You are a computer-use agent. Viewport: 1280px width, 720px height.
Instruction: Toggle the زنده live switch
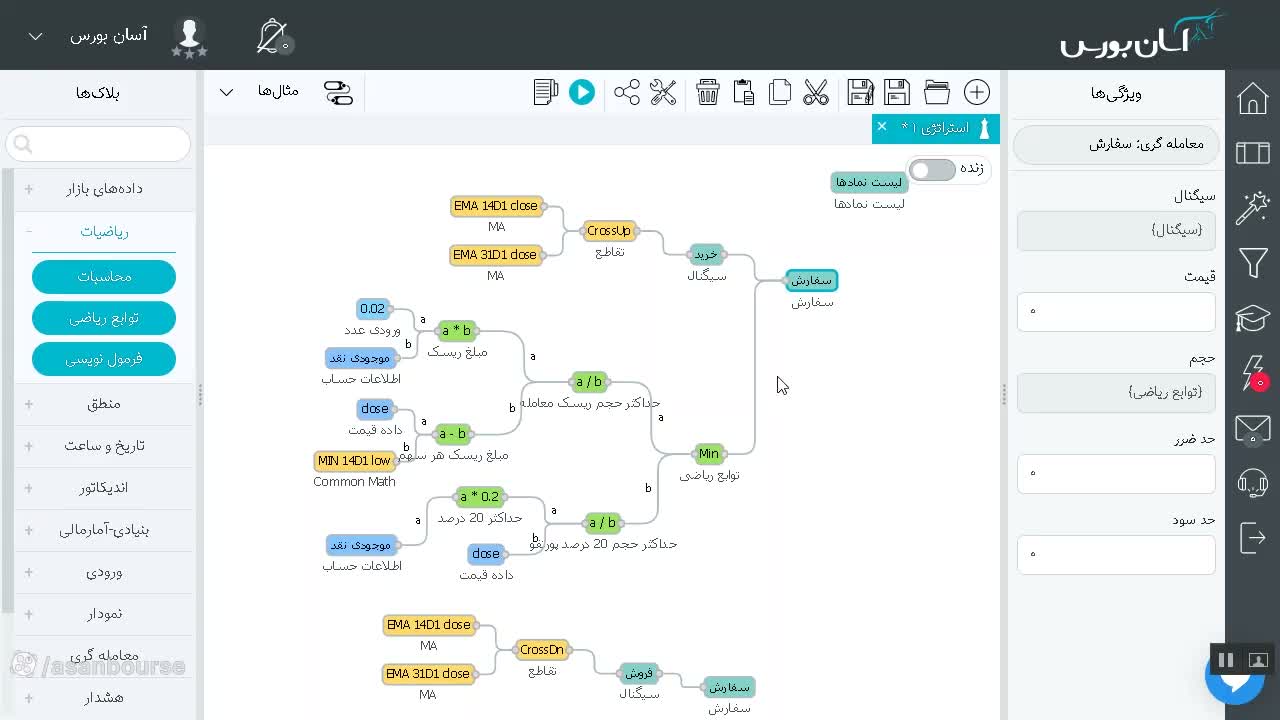(x=932, y=170)
